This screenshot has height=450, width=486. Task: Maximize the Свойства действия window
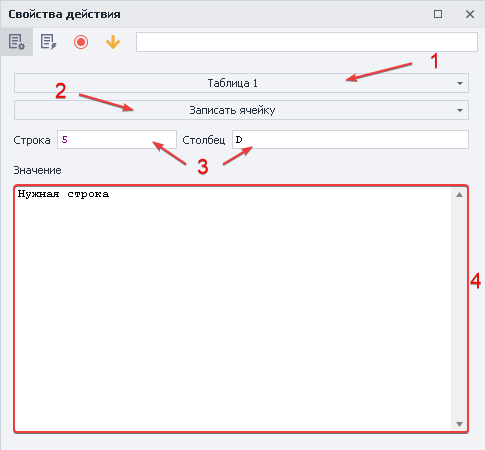click(x=438, y=14)
